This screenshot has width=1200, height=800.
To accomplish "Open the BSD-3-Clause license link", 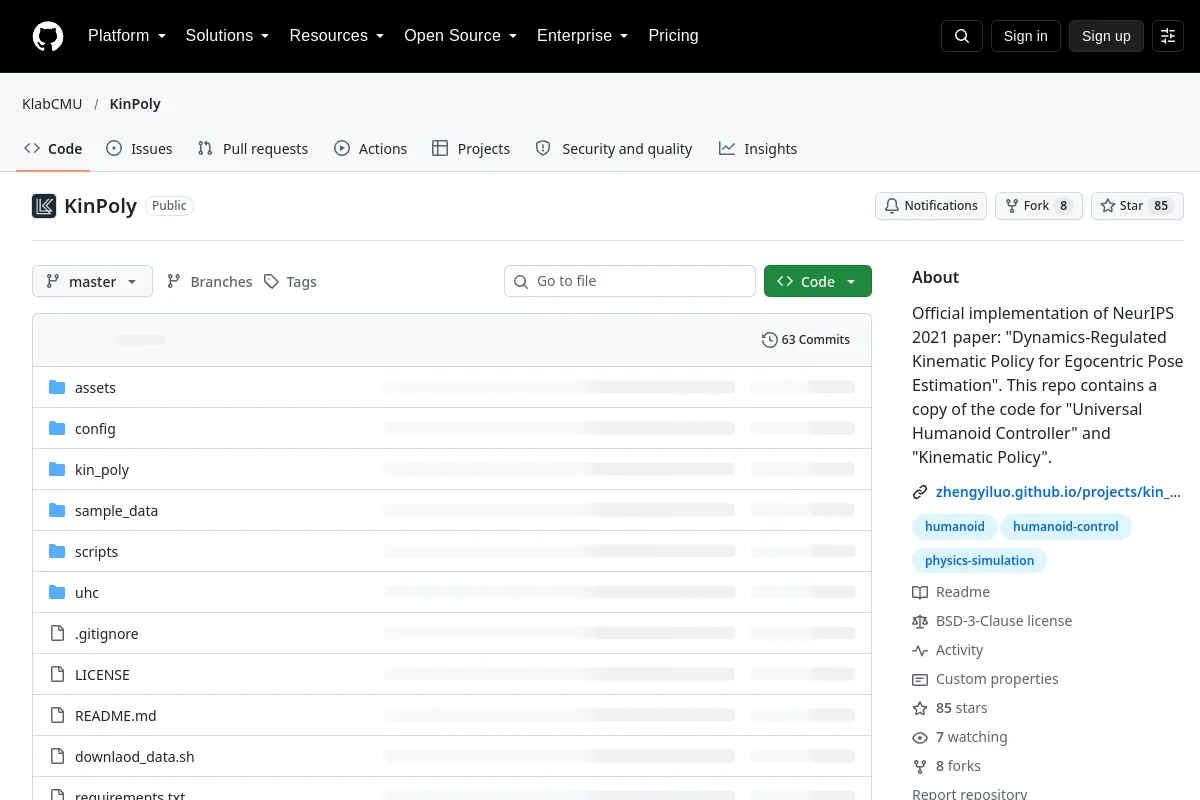I will (1004, 621).
